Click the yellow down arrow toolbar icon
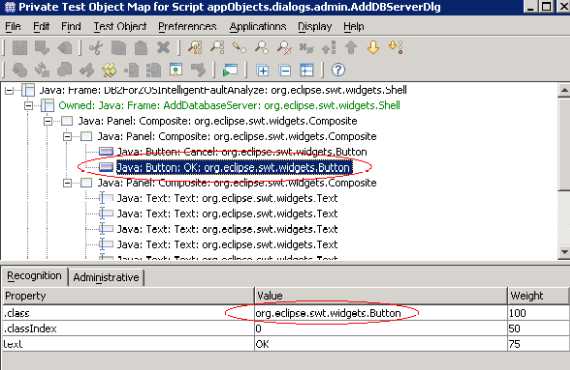The width and height of the screenshot is (570, 370). click(373, 48)
